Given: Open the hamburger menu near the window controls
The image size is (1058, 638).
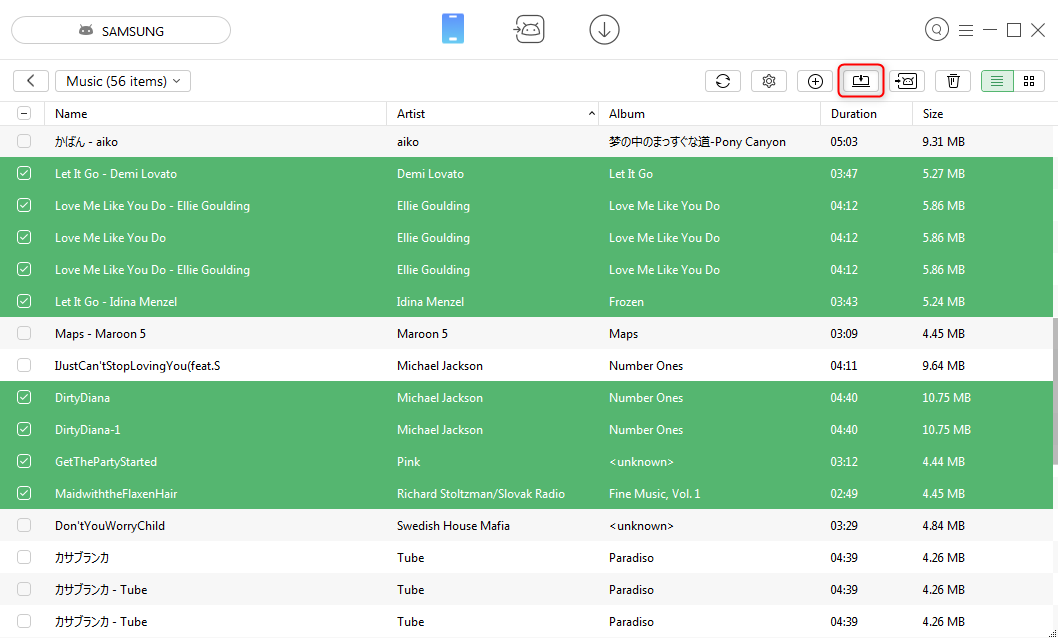Looking at the screenshot, I should pos(966,29).
